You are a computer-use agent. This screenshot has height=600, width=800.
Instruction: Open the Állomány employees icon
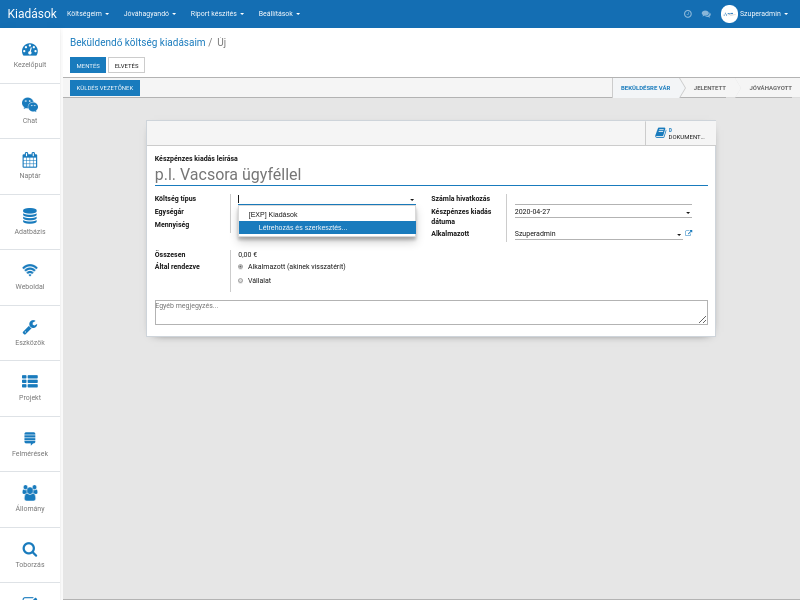(30, 492)
